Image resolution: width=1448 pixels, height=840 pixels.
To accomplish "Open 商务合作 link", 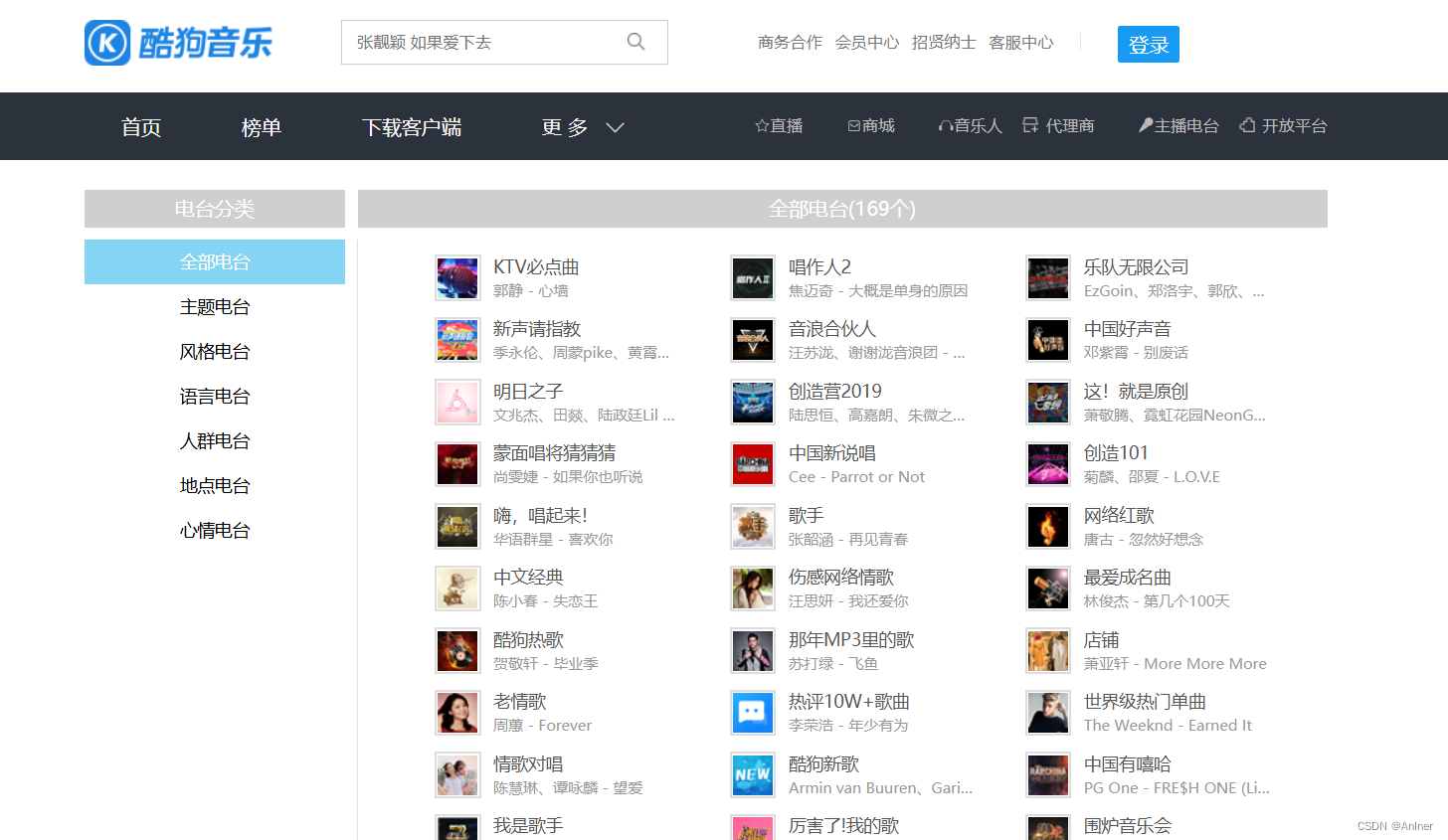I will (790, 43).
